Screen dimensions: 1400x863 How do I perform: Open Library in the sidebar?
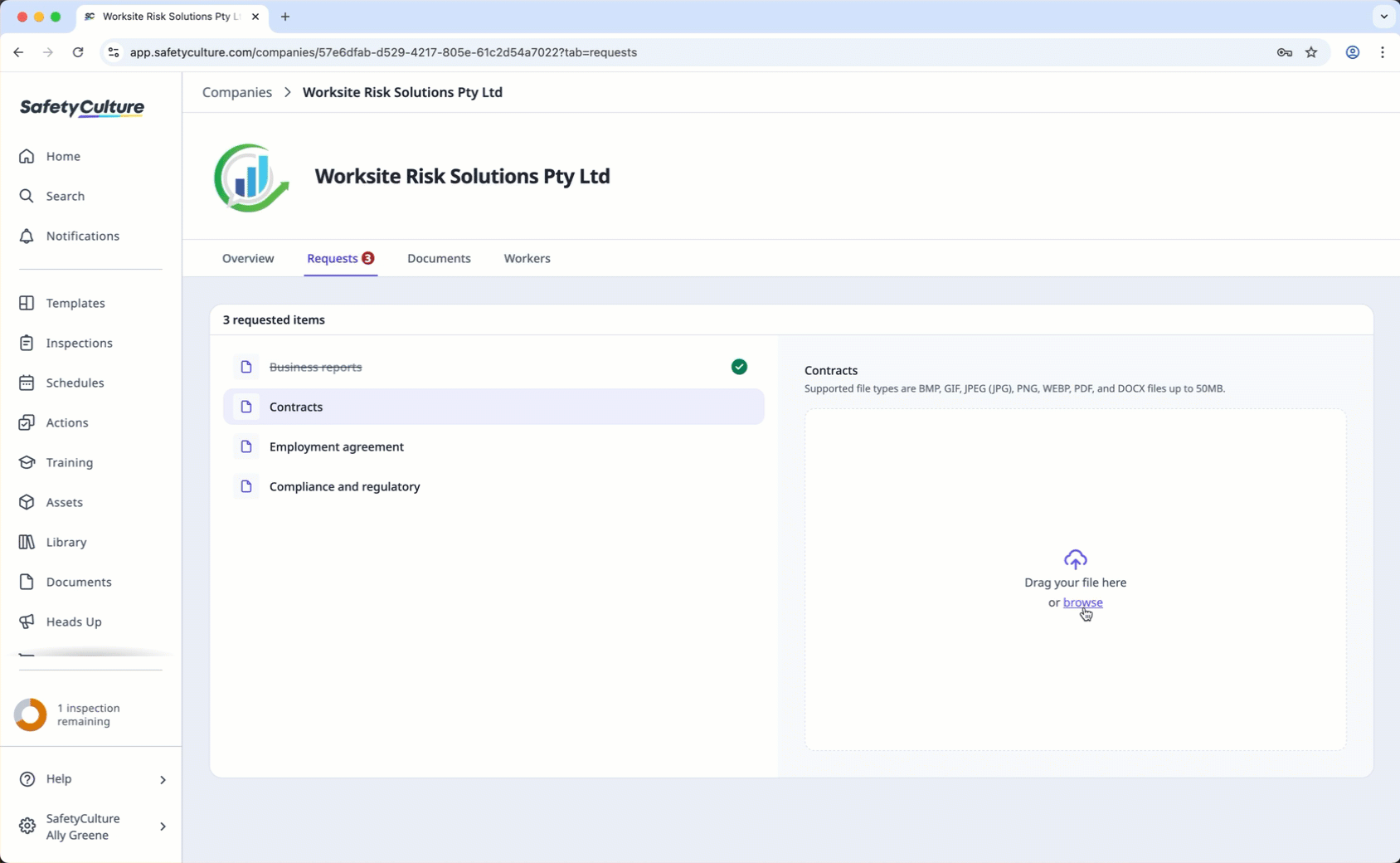coord(66,542)
